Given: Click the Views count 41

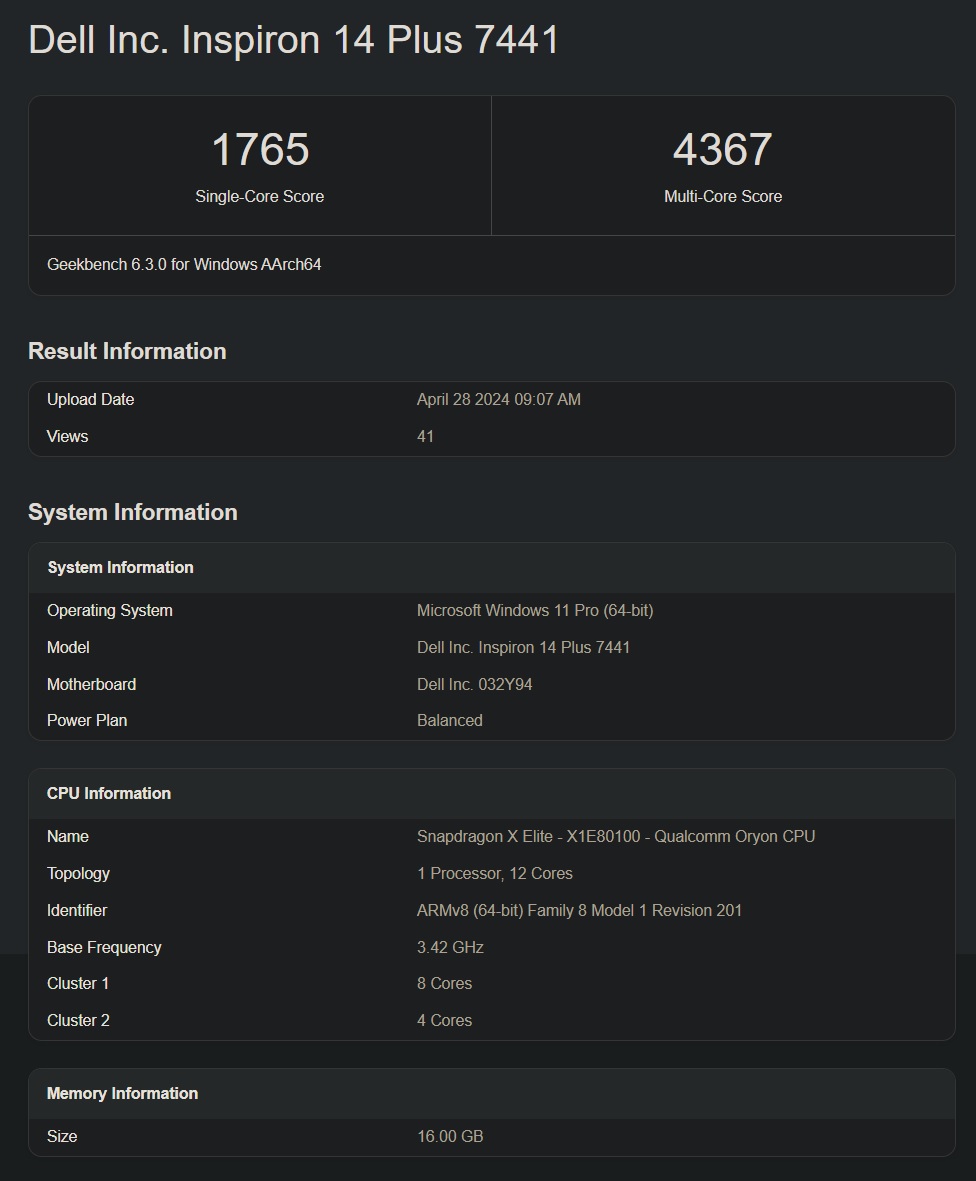Looking at the screenshot, I should [425, 436].
